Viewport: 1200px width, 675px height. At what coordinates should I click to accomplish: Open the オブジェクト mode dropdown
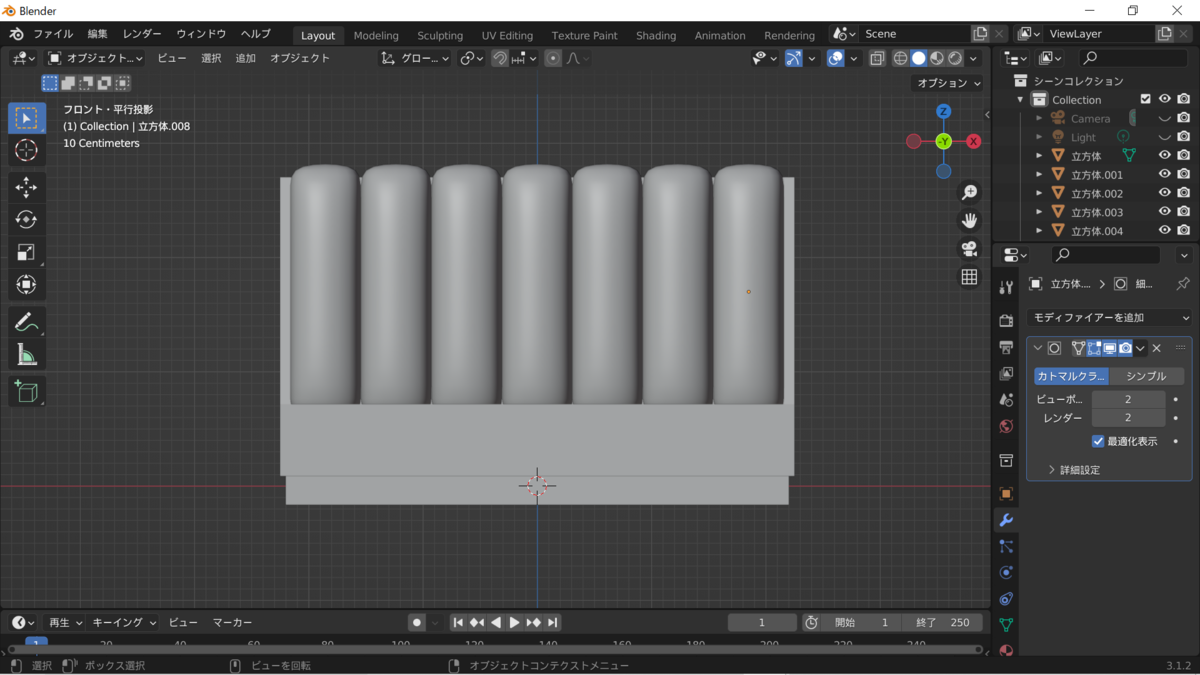[x=95, y=58]
